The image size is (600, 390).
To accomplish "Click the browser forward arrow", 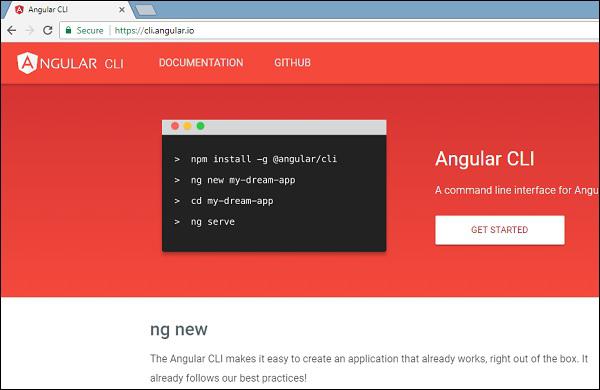I will pyautogui.click(x=30, y=30).
